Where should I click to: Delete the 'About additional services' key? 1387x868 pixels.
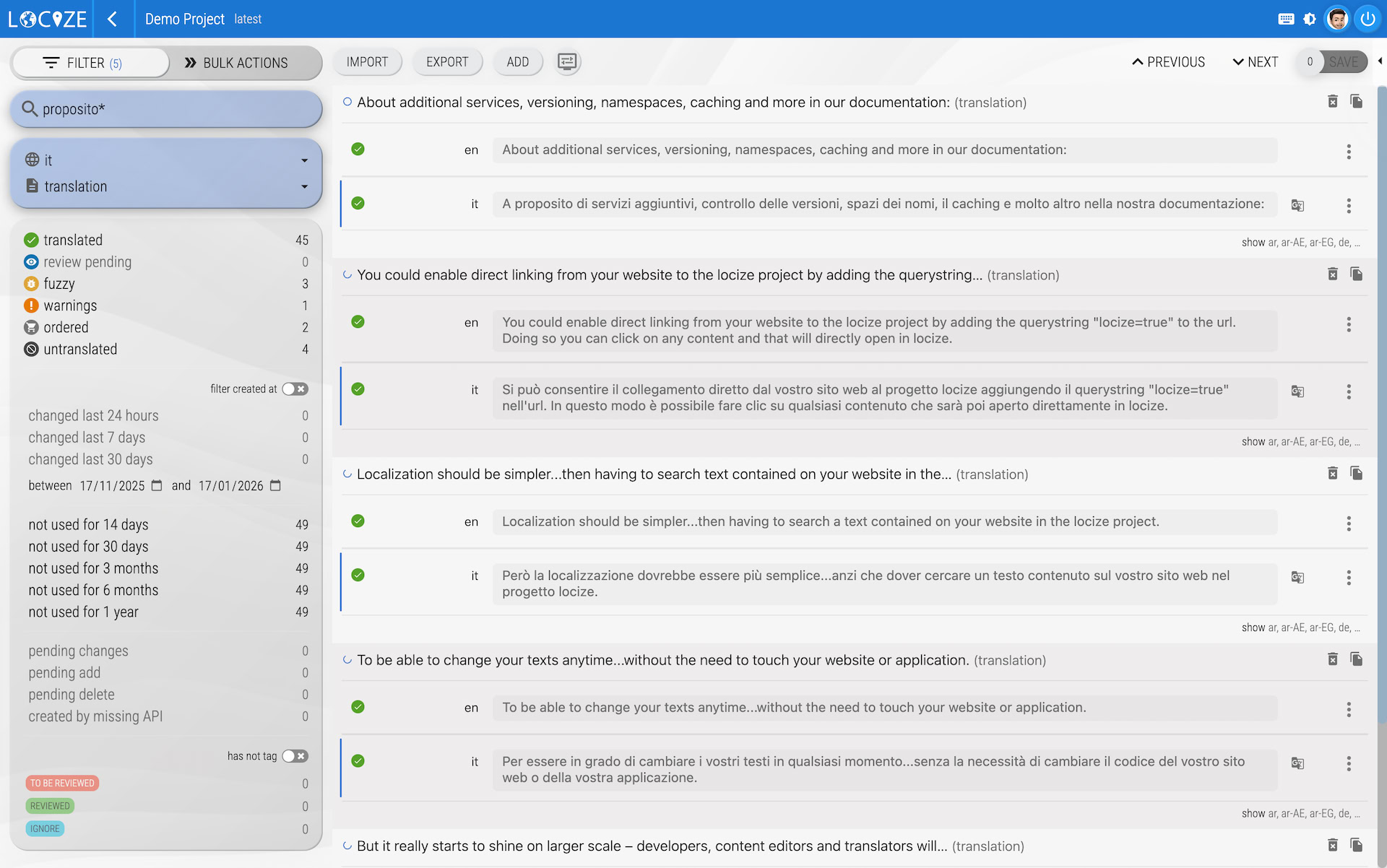click(1333, 102)
